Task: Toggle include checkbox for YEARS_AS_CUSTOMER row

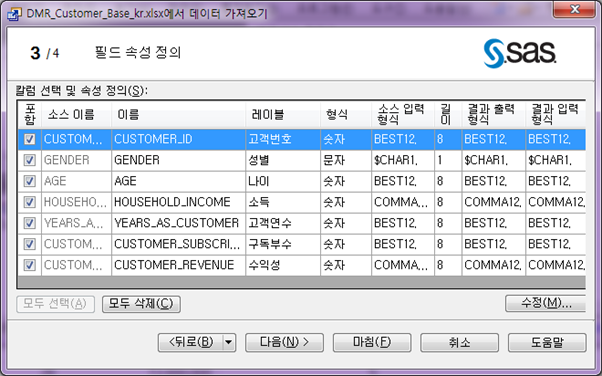Action: (x=30, y=223)
